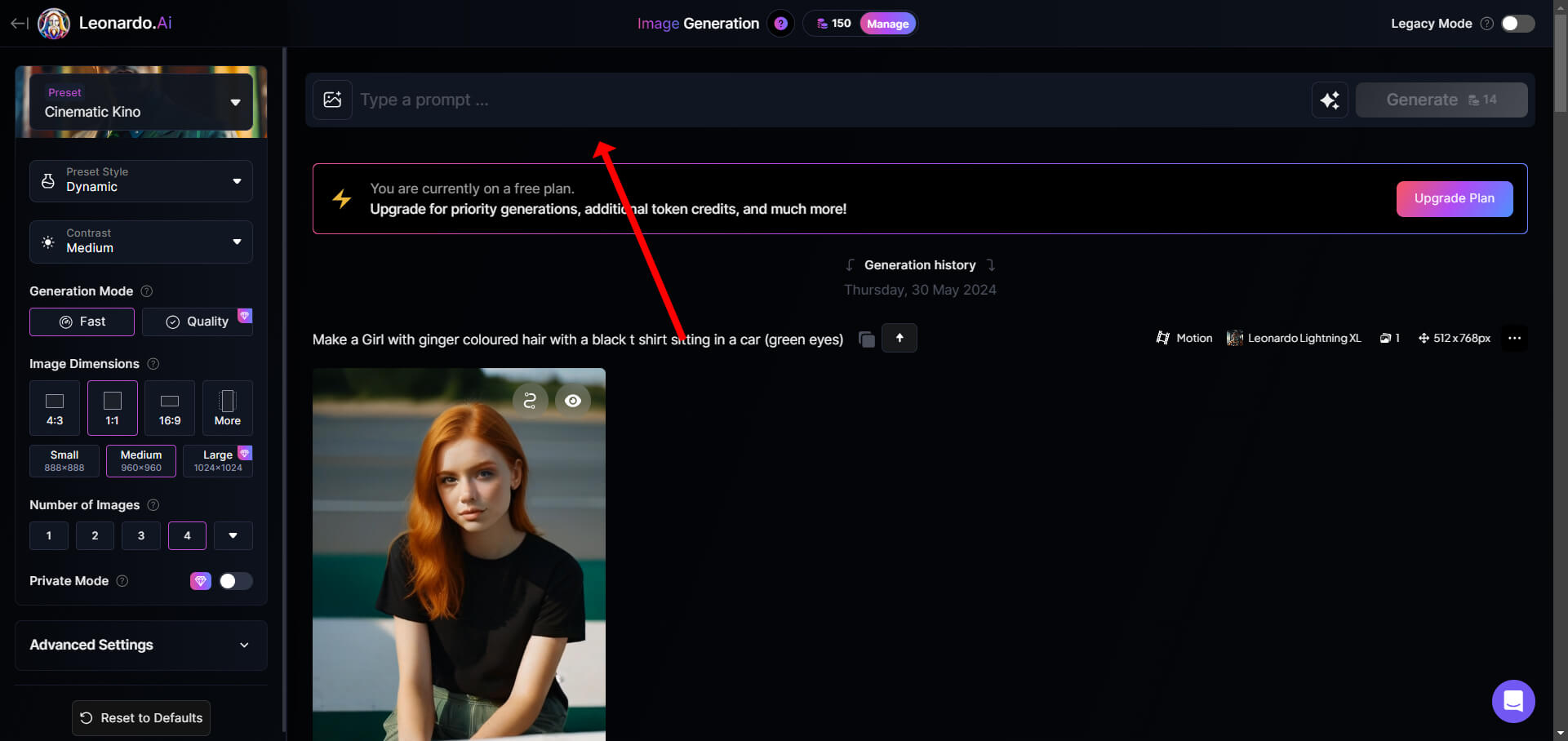Click the Image Dimensions info icon
1568x741 pixels.
tap(153, 364)
